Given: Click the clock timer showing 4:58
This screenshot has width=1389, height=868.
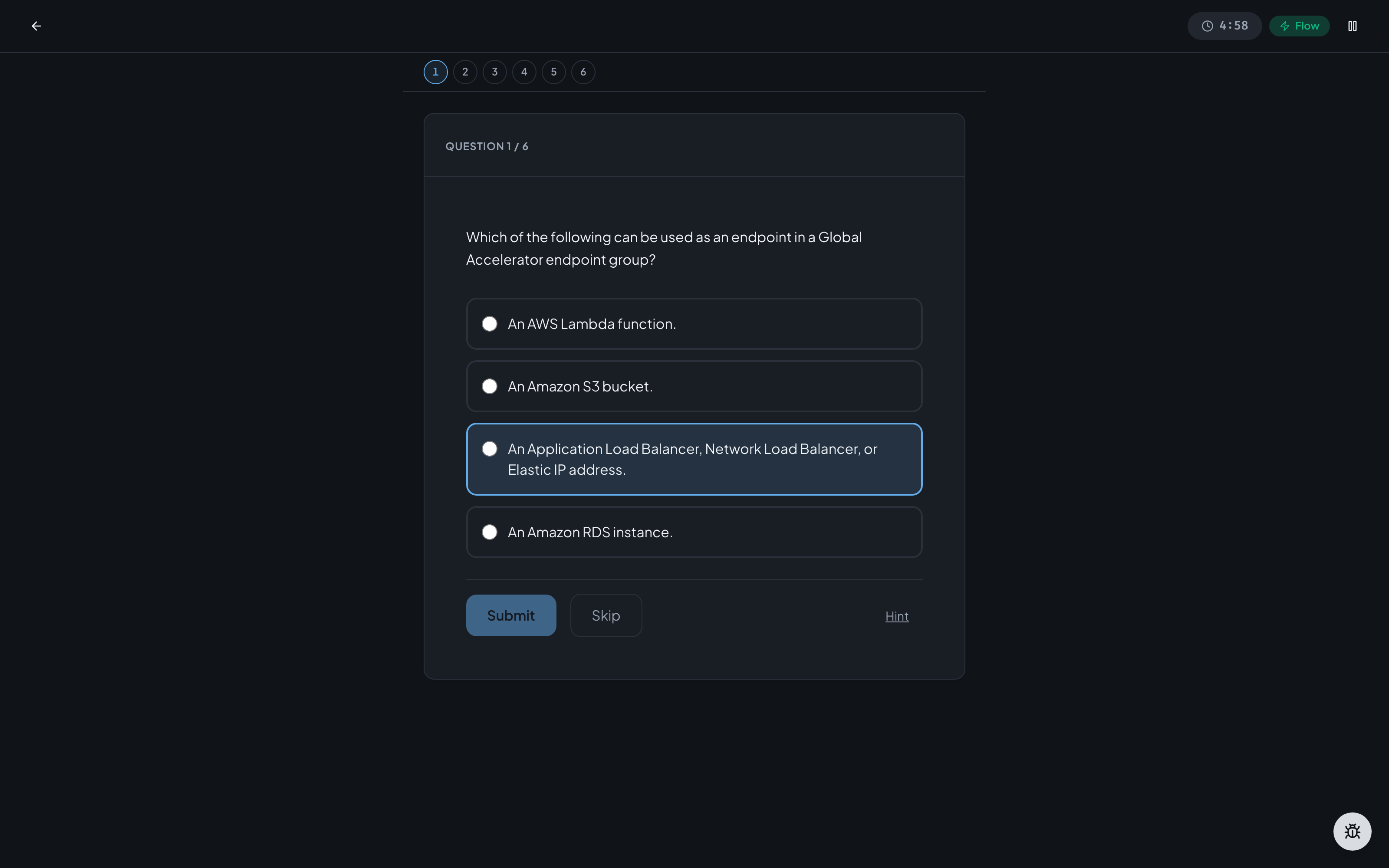Looking at the screenshot, I should click(x=1224, y=26).
